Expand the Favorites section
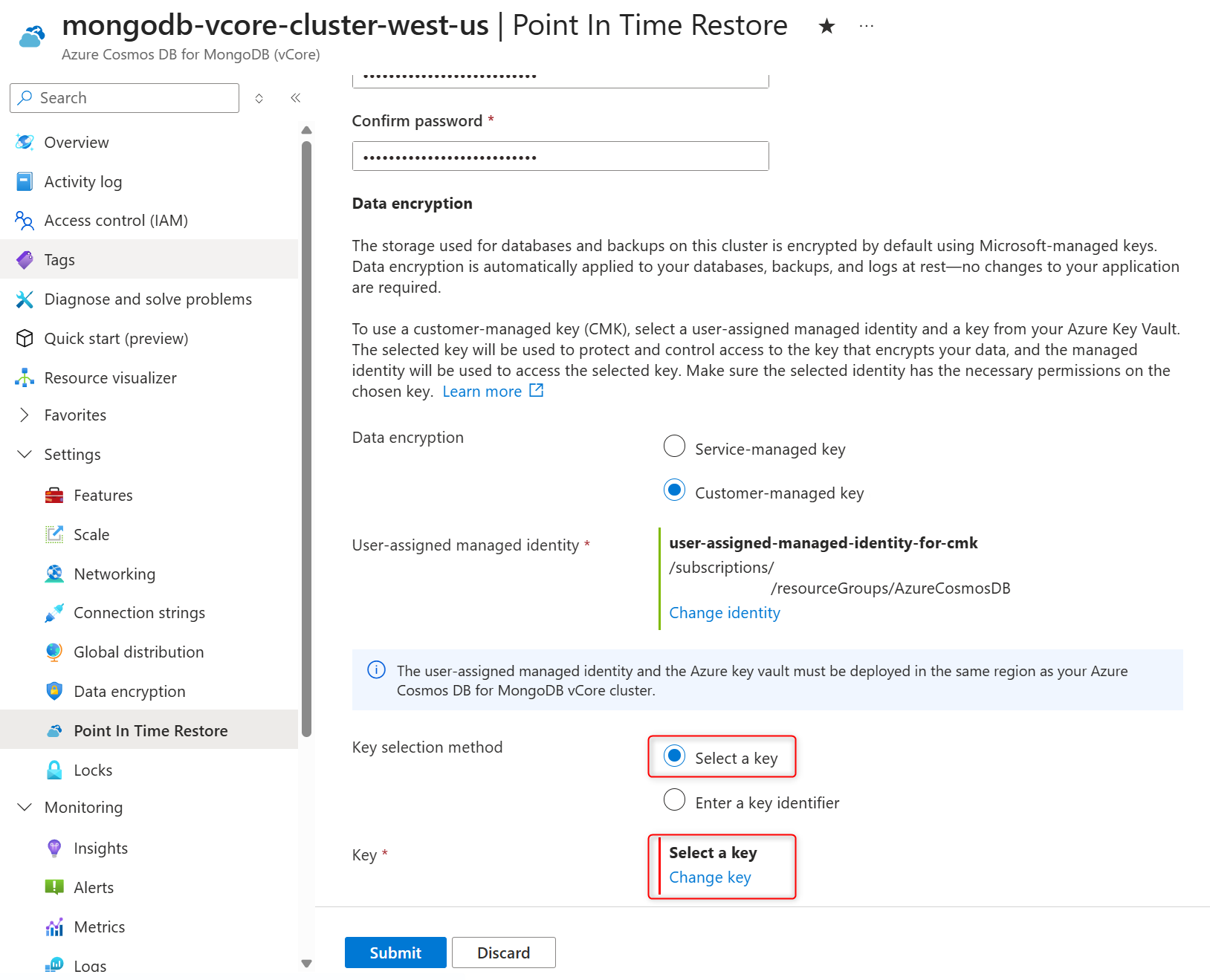 [25, 415]
